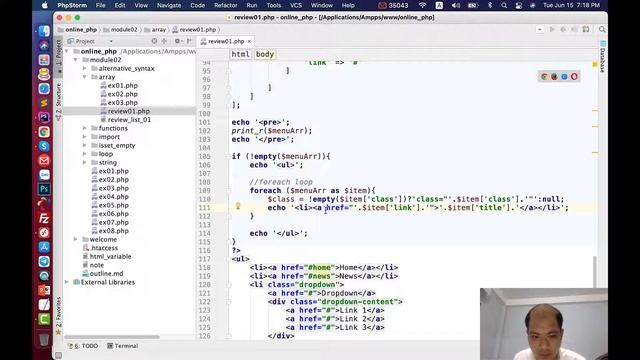Screen dimensions: 640x360
Task: Click the Chrome icon in the Dock
Action: (44, 131)
